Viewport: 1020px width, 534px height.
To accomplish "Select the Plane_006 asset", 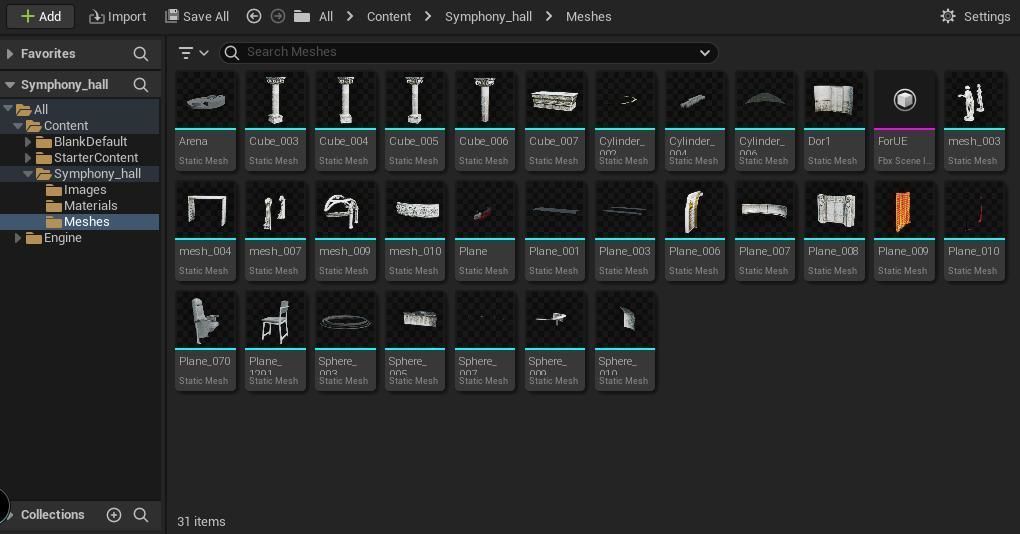I will point(695,231).
